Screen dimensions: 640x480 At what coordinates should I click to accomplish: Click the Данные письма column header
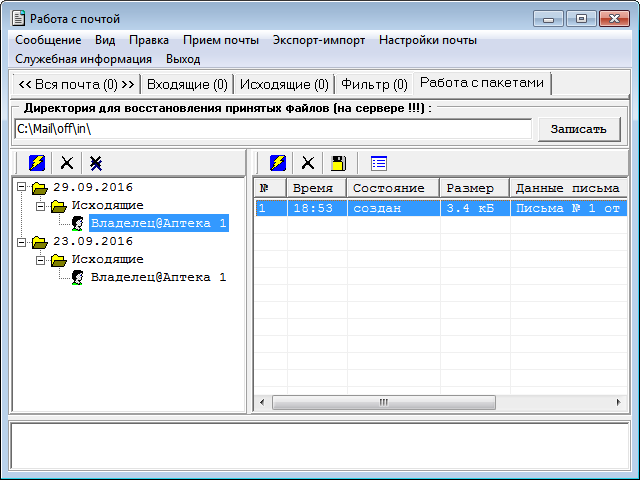[x=569, y=188]
